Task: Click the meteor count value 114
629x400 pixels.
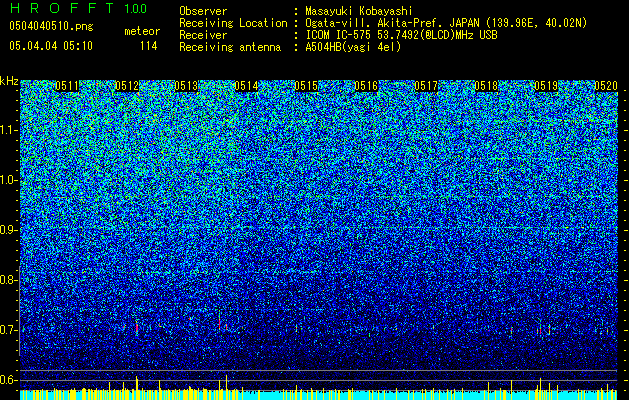Action: coord(148,46)
